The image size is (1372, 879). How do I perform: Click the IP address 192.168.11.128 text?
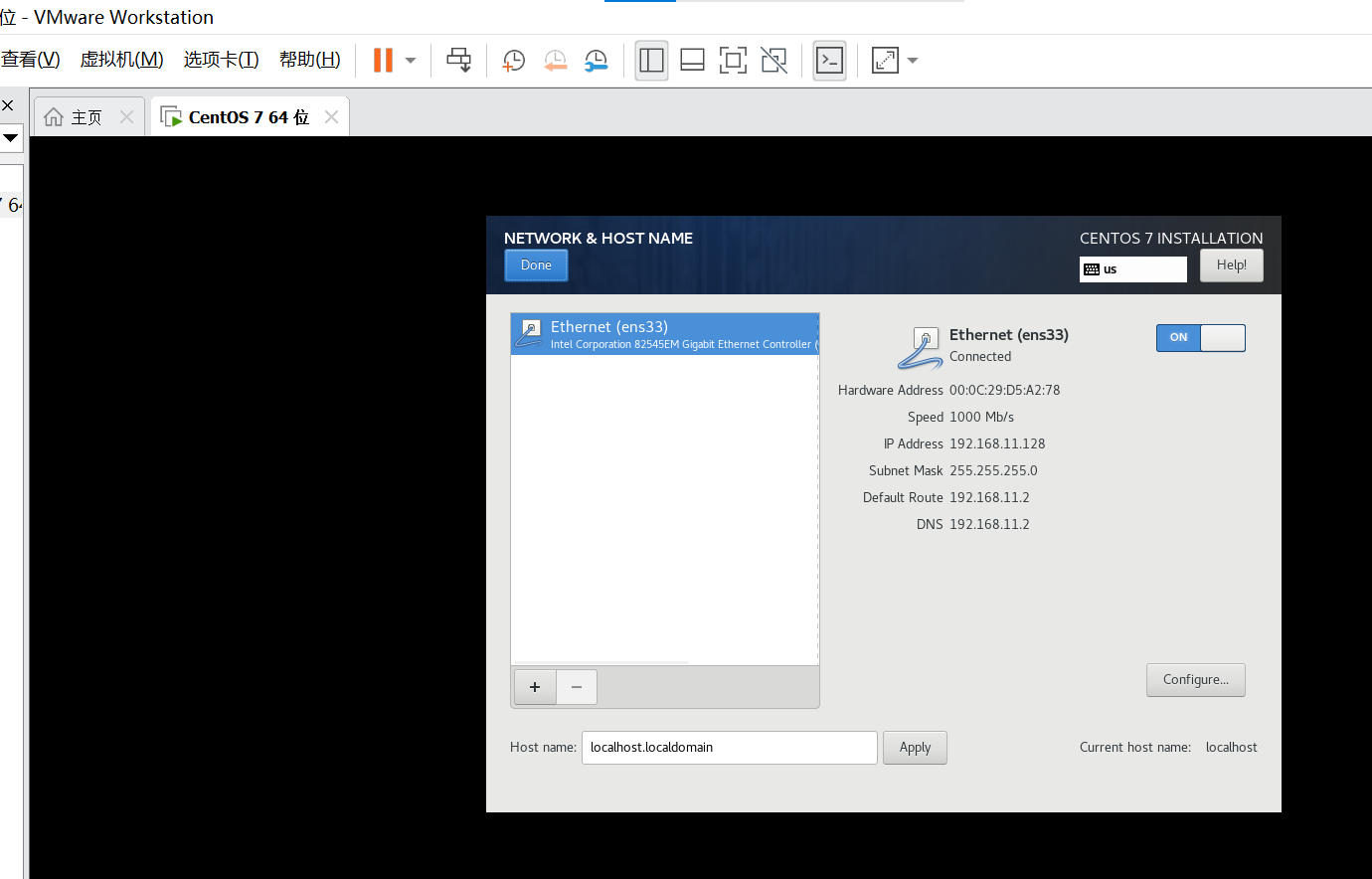pyautogui.click(x=997, y=444)
